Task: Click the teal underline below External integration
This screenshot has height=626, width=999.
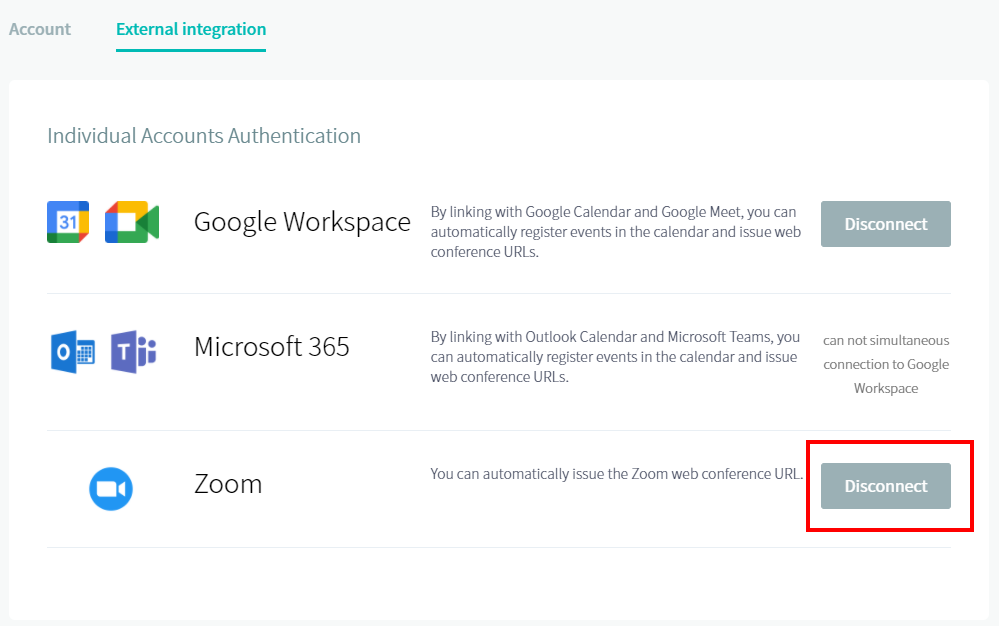Action: click(191, 50)
